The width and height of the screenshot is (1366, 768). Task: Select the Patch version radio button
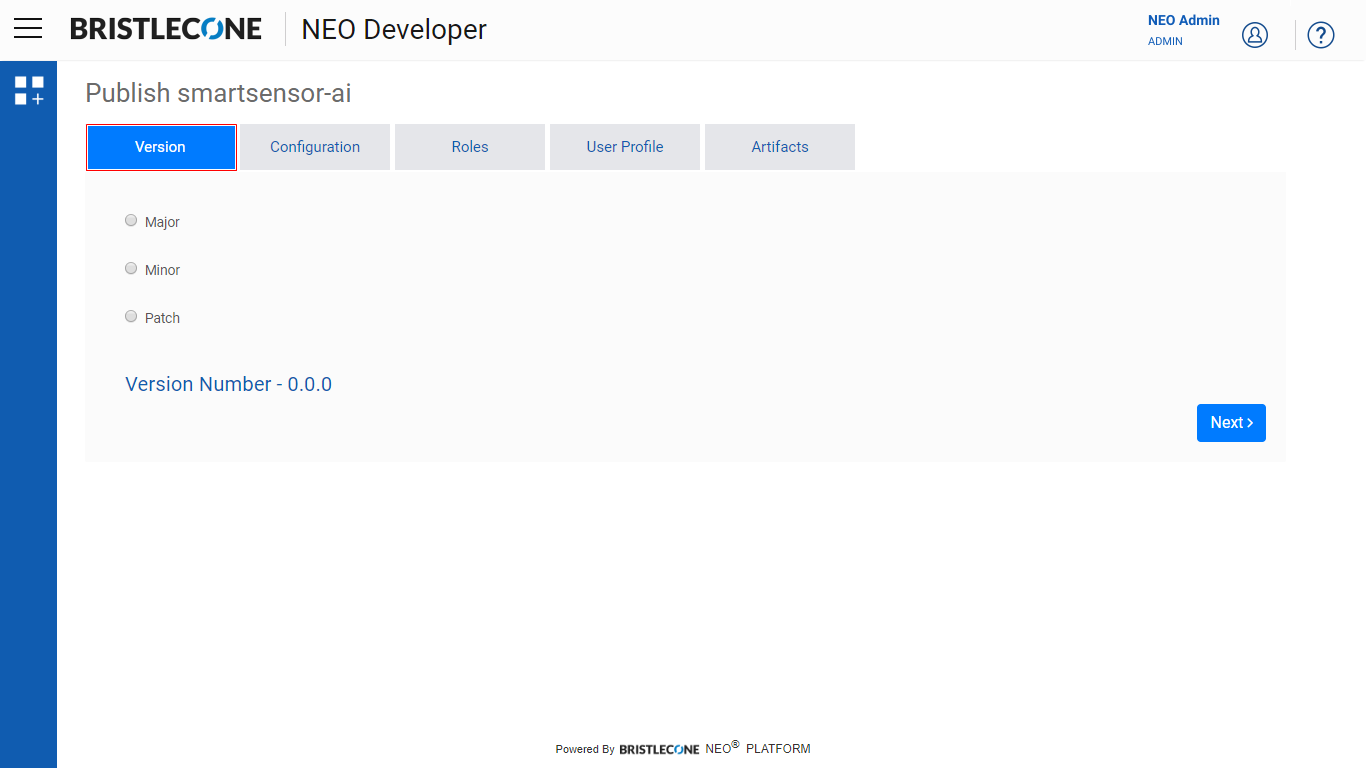tap(131, 316)
